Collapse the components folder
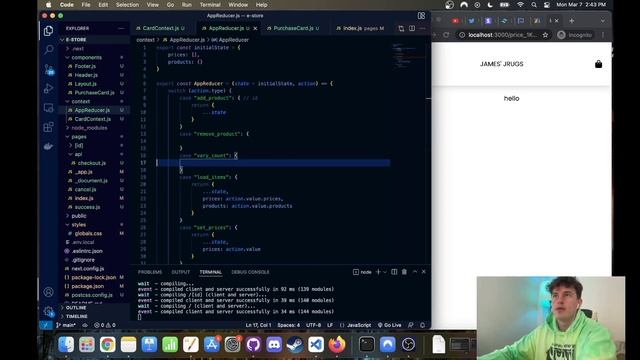The width and height of the screenshot is (640, 360). pos(86,58)
